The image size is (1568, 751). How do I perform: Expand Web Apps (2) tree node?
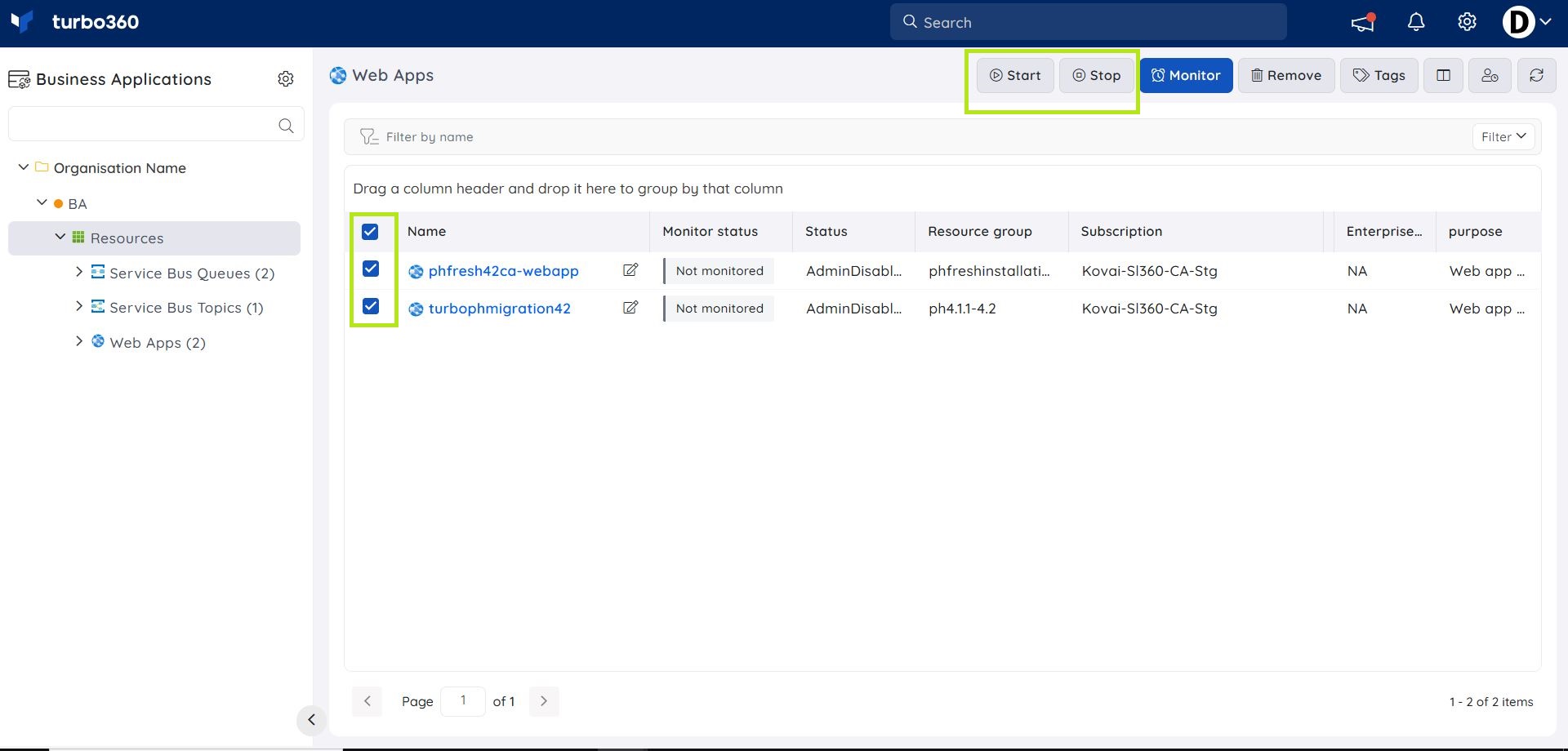[x=79, y=341]
